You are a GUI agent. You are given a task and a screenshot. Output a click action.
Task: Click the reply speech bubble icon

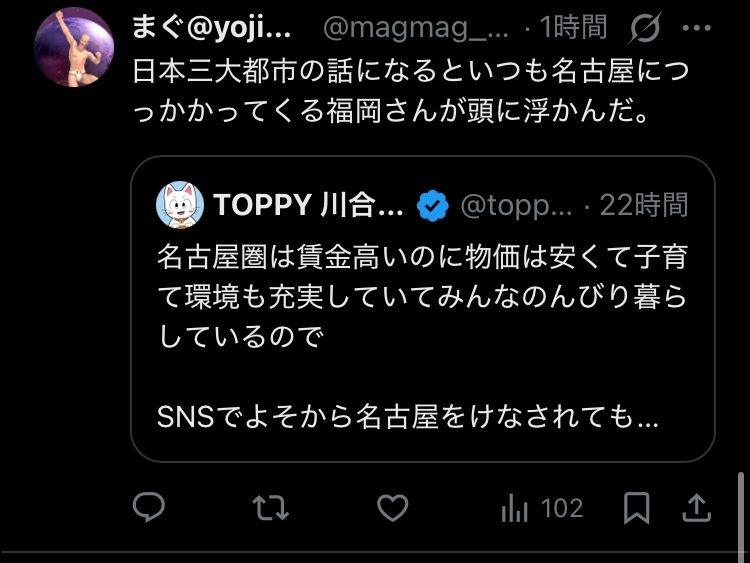pyautogui.click(x=149, y=509)
